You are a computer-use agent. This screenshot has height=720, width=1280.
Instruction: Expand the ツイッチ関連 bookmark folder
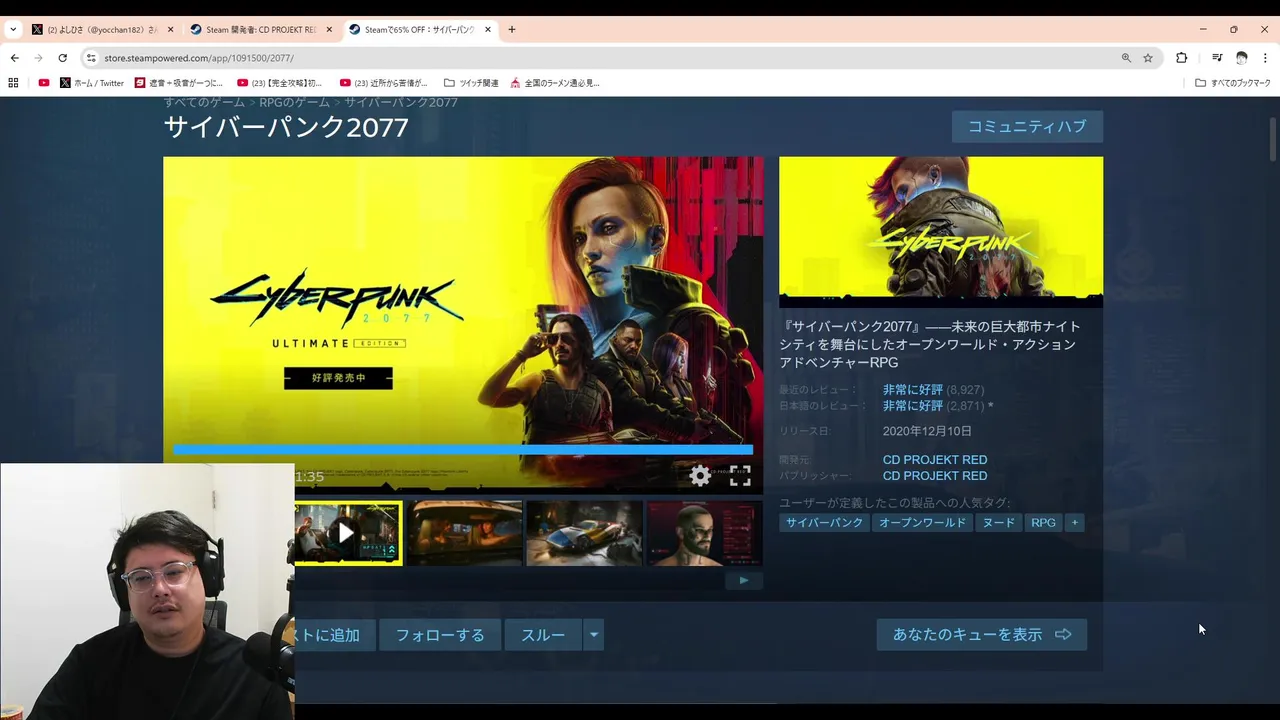pyautogui.click(x=471, y=83)
